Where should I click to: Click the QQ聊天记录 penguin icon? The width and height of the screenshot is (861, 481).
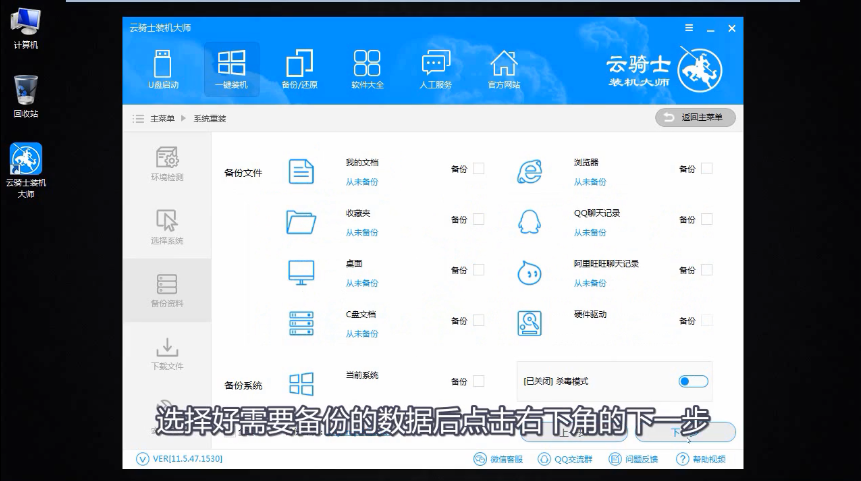coord(529,222)
